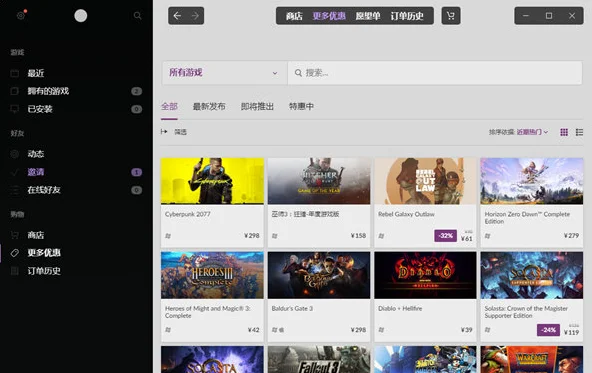Select the 最新发布 tab

(x=209, y=106)
